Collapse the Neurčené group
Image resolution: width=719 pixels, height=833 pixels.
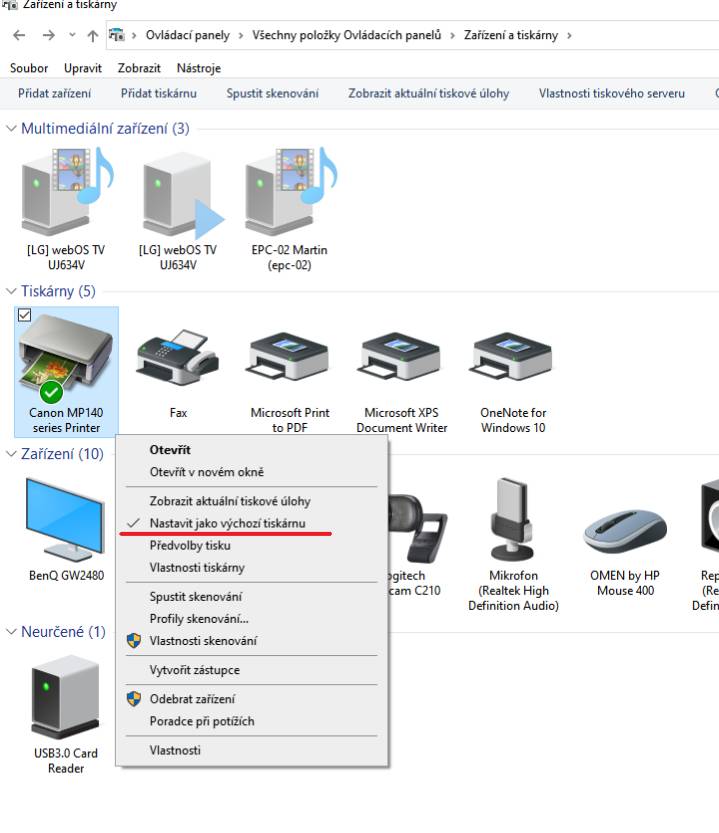(11, 632)
